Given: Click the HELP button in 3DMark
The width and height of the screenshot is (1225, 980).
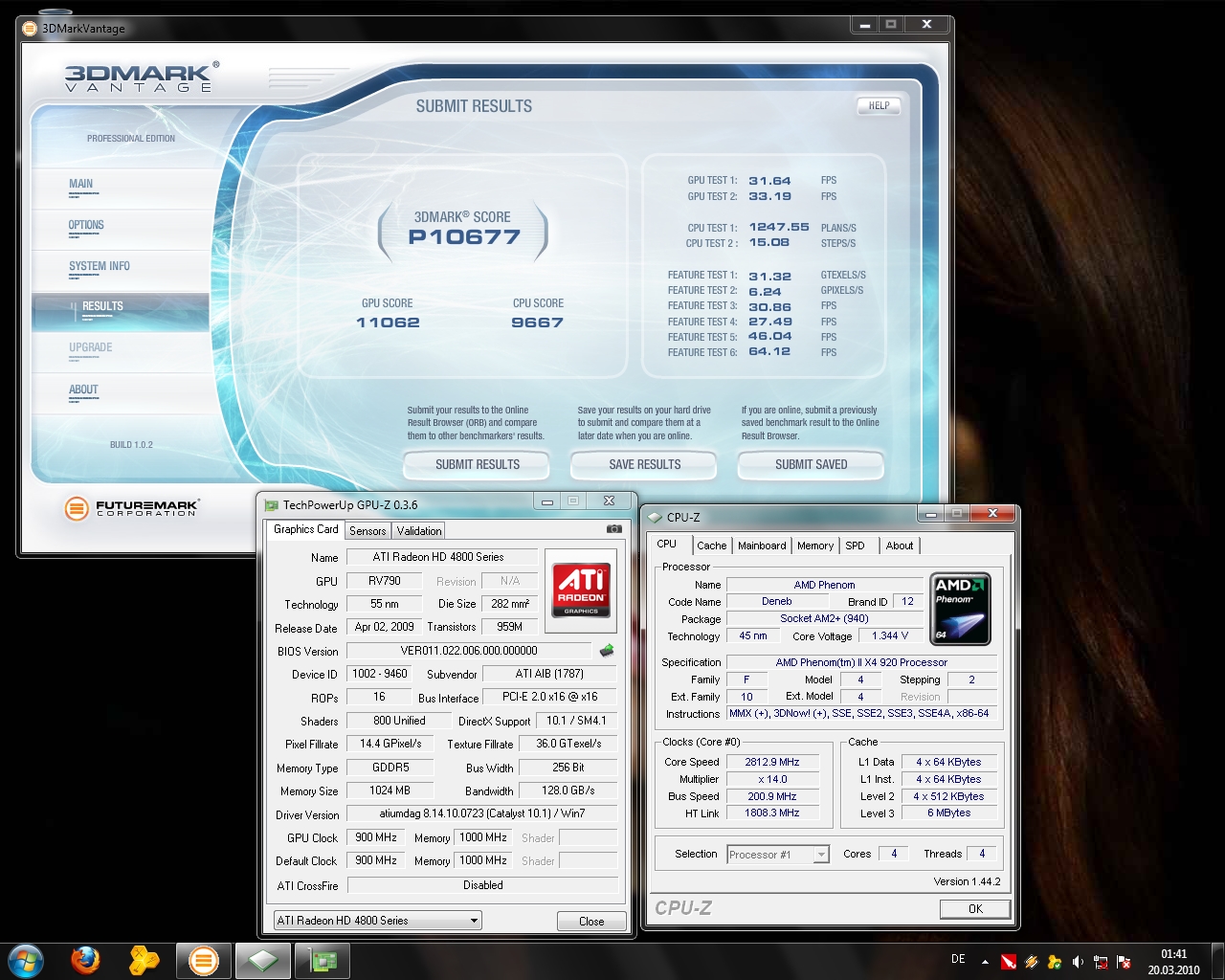Looking at the screenshot, I should pyautogui.click(x=879, y=106).
